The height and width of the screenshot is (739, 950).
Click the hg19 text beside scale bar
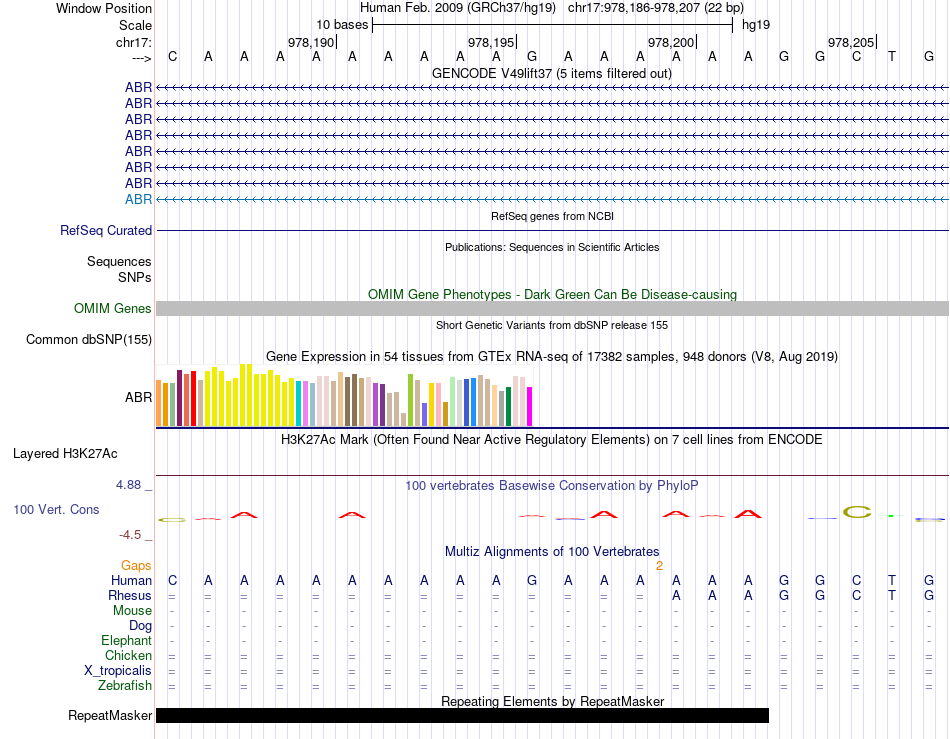click(756, 25)
